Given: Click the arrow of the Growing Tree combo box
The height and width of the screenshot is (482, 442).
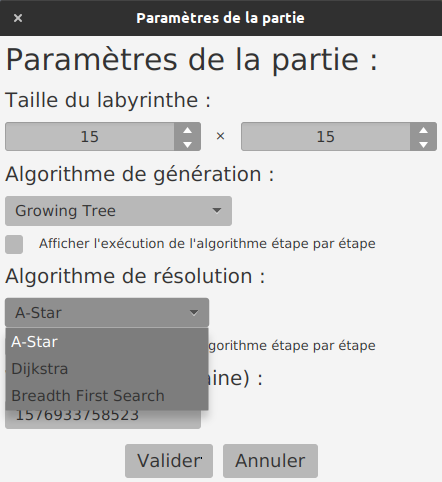Looking at the screenshot, I should [x=217, y=211].
